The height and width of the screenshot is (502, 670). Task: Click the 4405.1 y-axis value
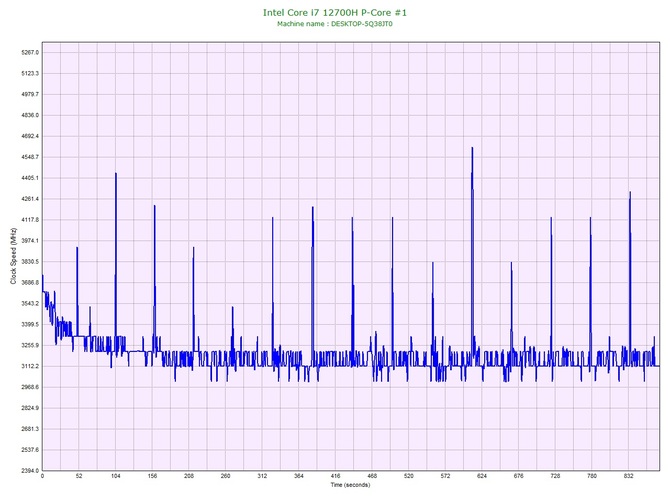[30, 178]
